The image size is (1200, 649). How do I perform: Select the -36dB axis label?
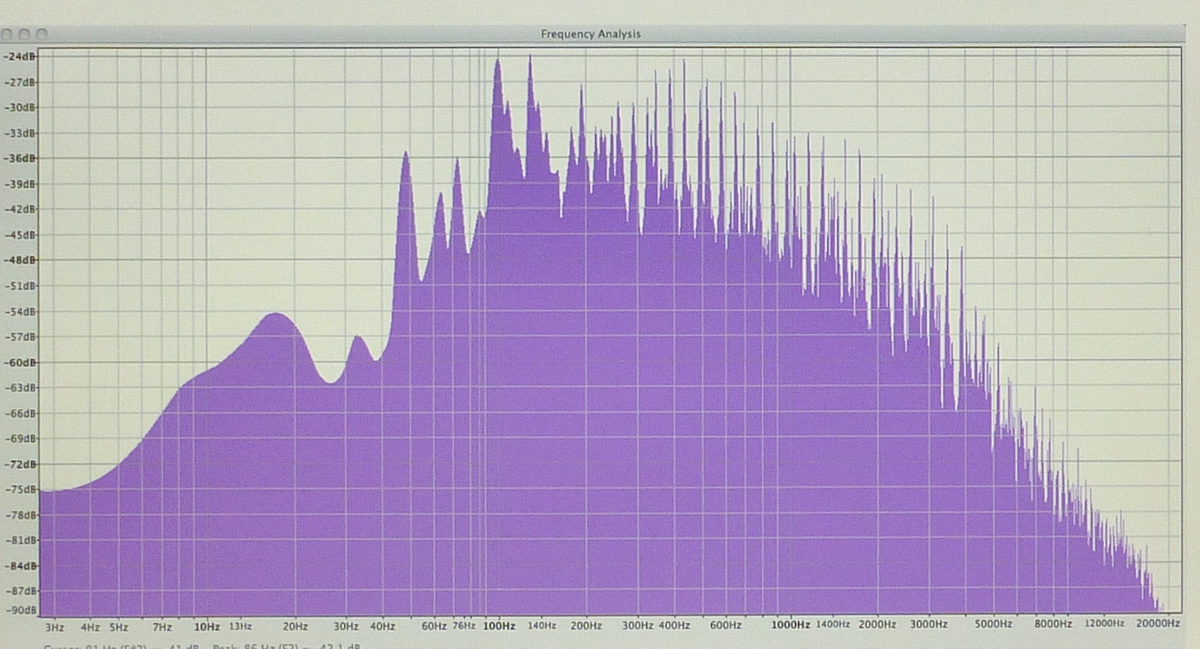[19, 158]
